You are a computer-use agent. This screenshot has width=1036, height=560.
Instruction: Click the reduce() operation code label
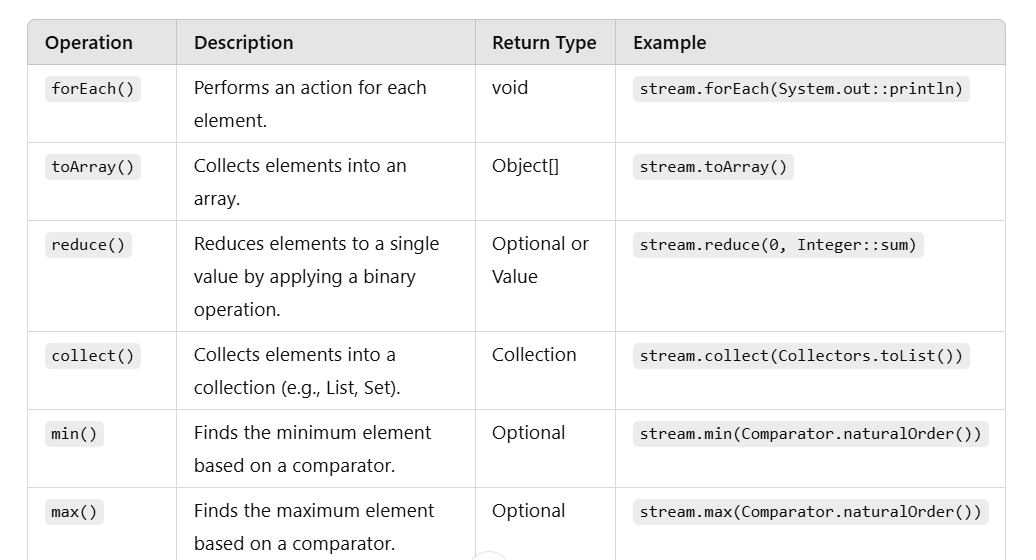[88, 245]
